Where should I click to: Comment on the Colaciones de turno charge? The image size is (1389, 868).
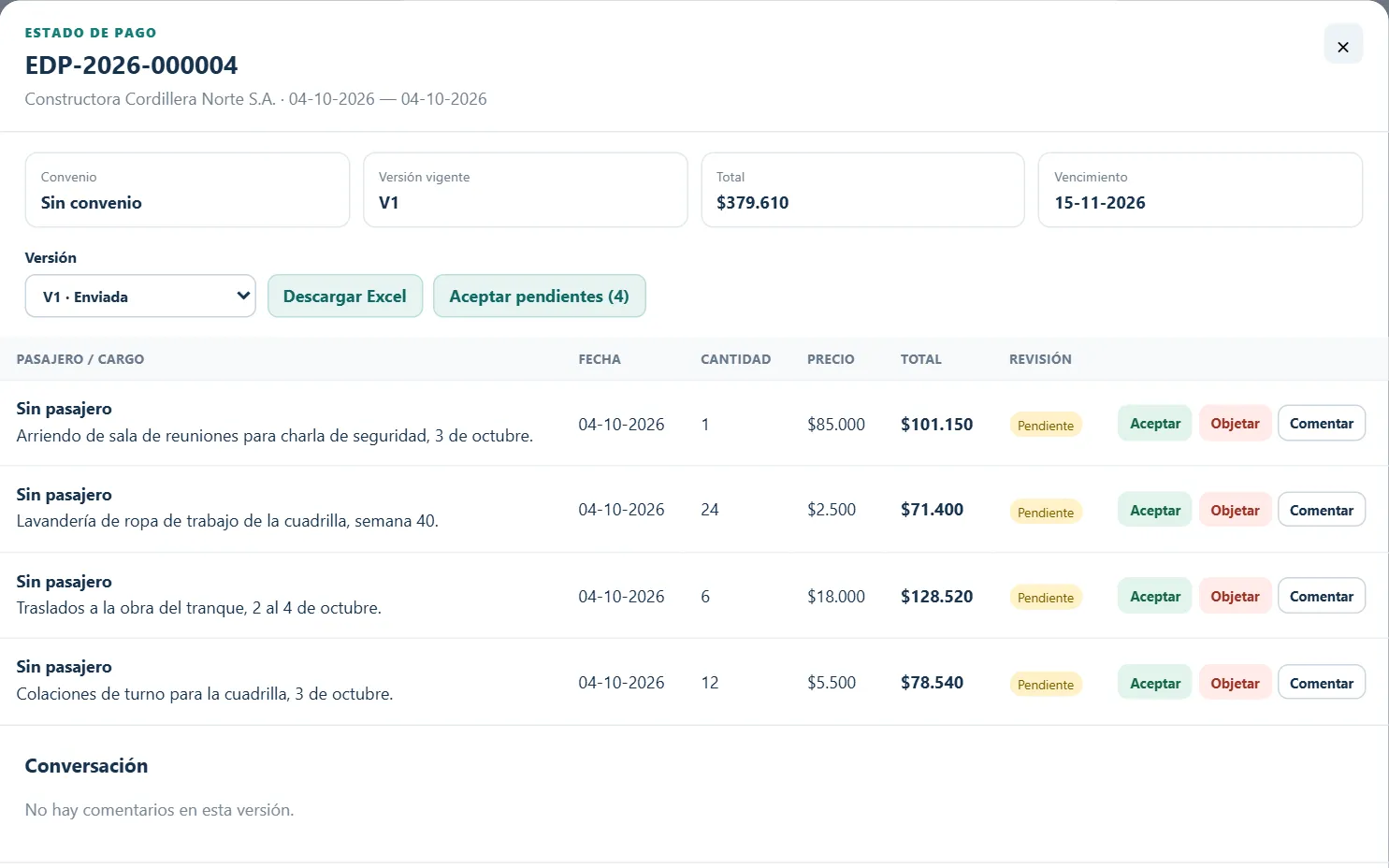coord(1322,683)
